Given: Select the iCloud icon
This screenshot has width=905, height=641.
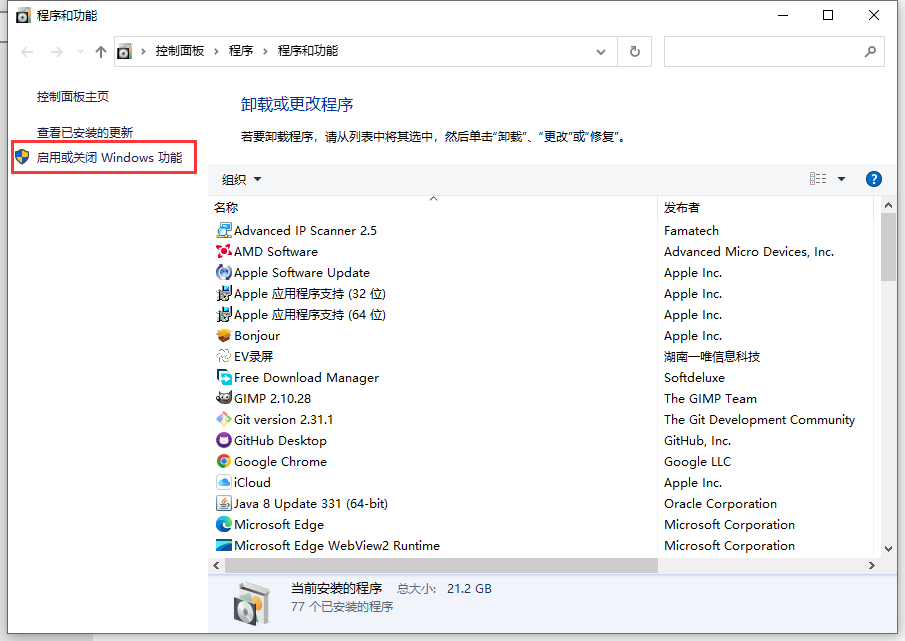Looking at the screenshot, I should [x=223, y=482].
